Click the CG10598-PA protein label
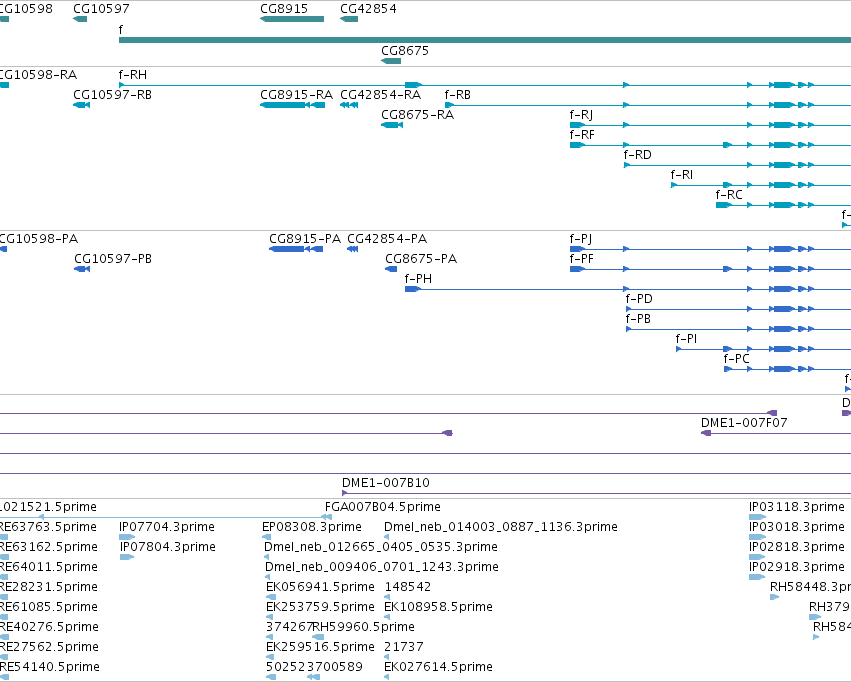The width and height of the screenshot is (851, 682). tap(39, 239)
